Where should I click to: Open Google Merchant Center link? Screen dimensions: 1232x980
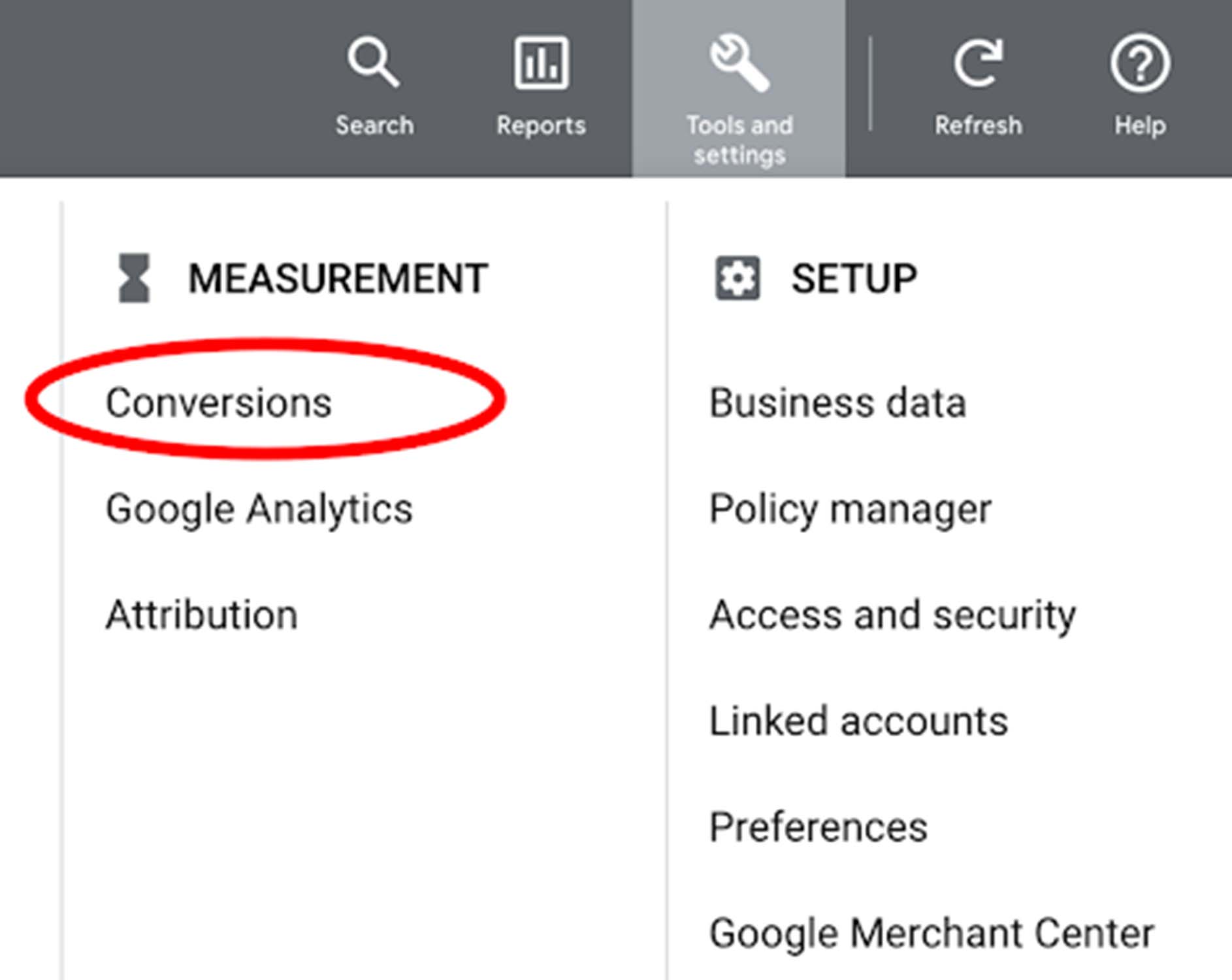point(932,933)
